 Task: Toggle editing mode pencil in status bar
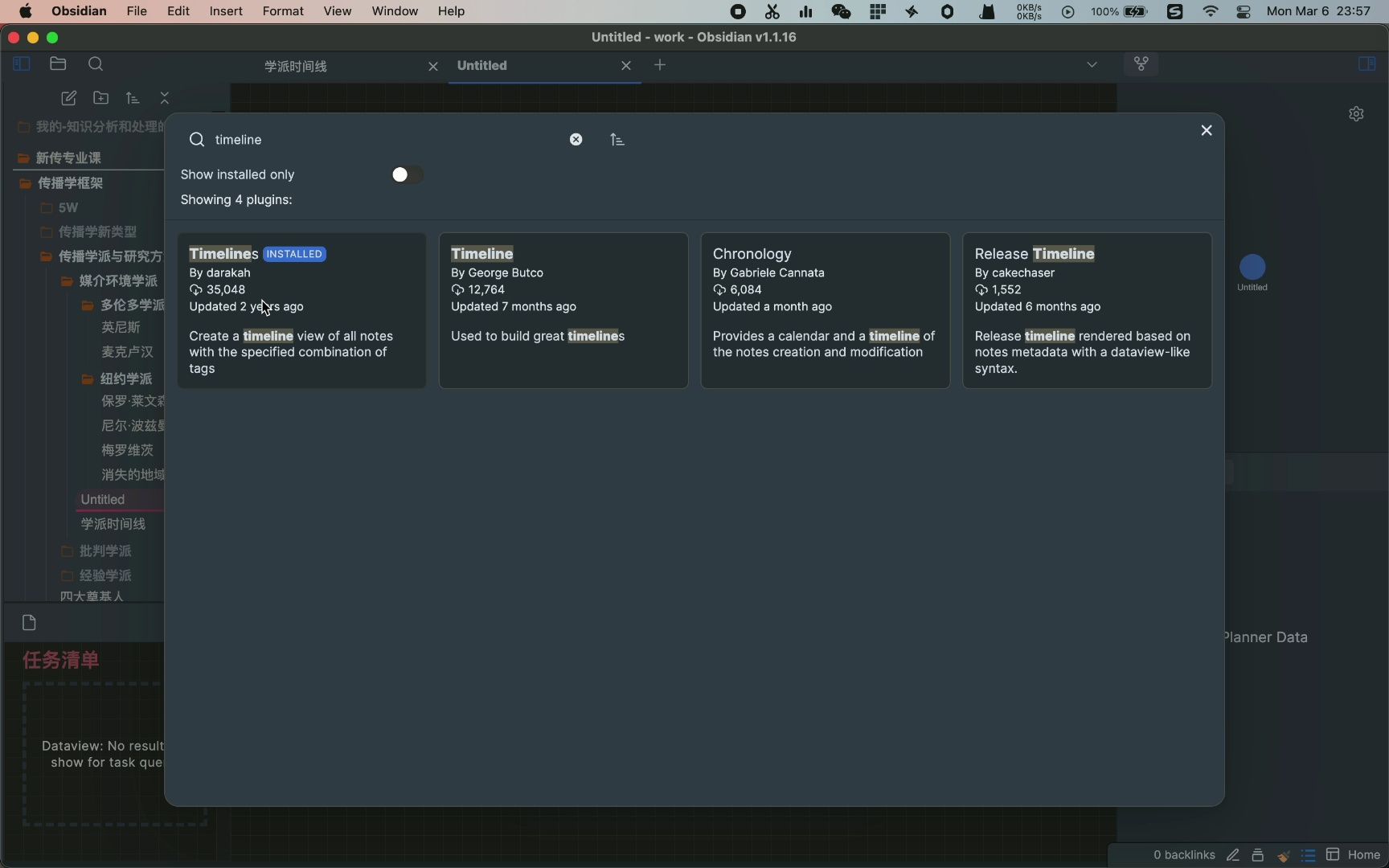(x=1233, y=855)
